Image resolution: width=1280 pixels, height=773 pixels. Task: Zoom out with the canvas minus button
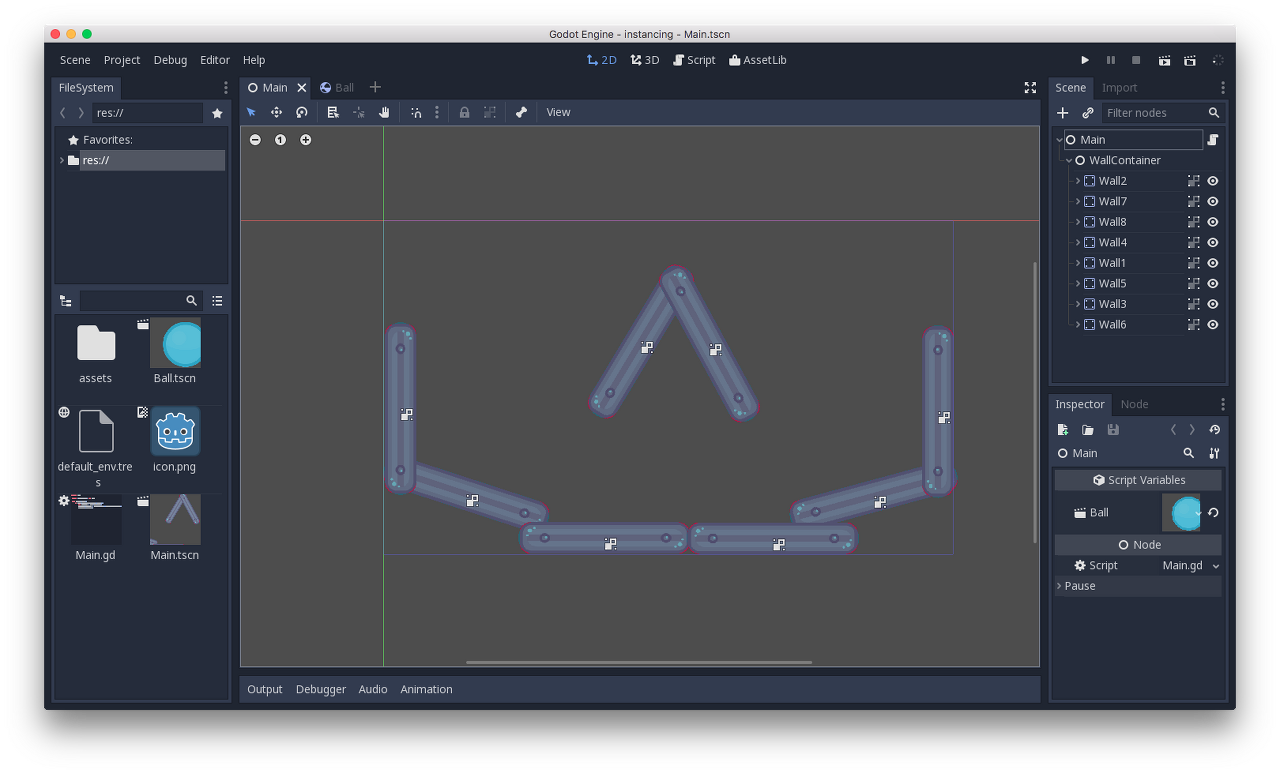coord(255,140)
